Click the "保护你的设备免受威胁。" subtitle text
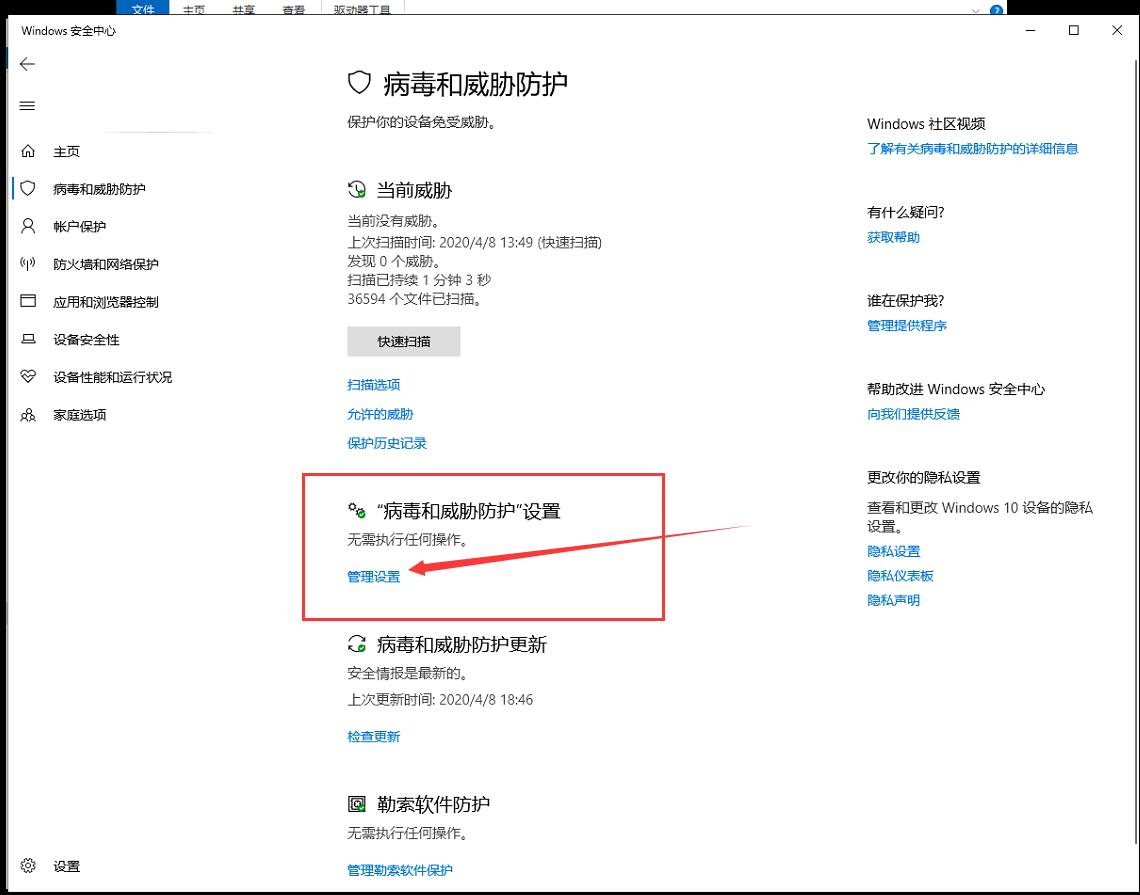The width and height of the screenshot is (1140, 895). pos(421,123)
